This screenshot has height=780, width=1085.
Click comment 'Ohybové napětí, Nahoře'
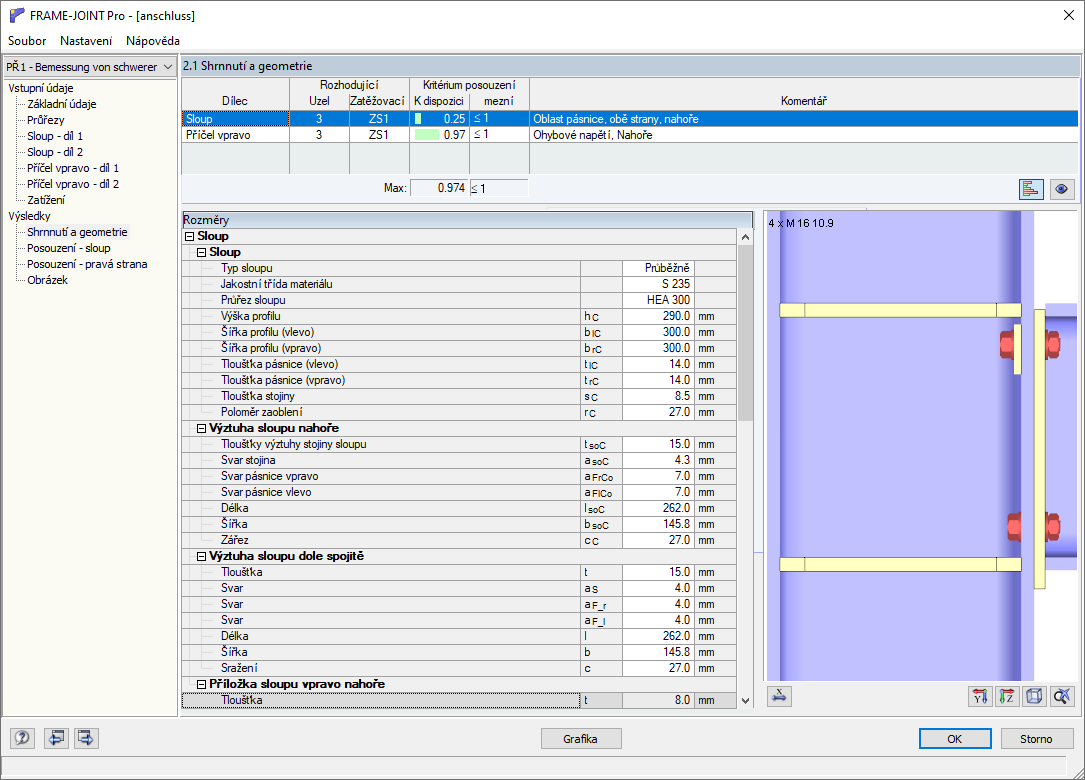click(x=592, y=135)
